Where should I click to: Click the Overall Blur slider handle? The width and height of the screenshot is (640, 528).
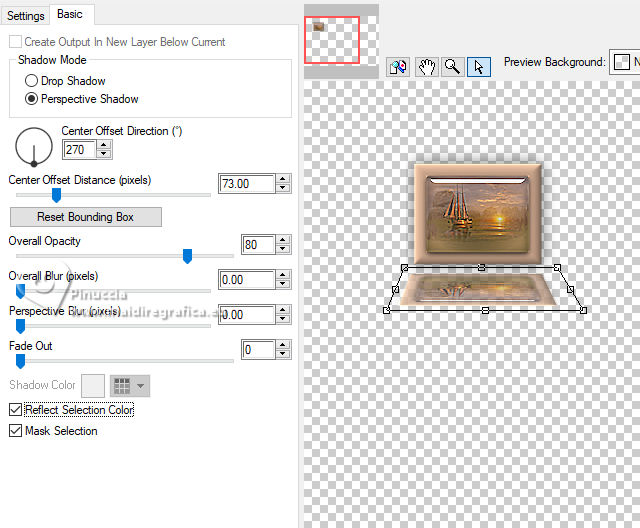point(20,291)
